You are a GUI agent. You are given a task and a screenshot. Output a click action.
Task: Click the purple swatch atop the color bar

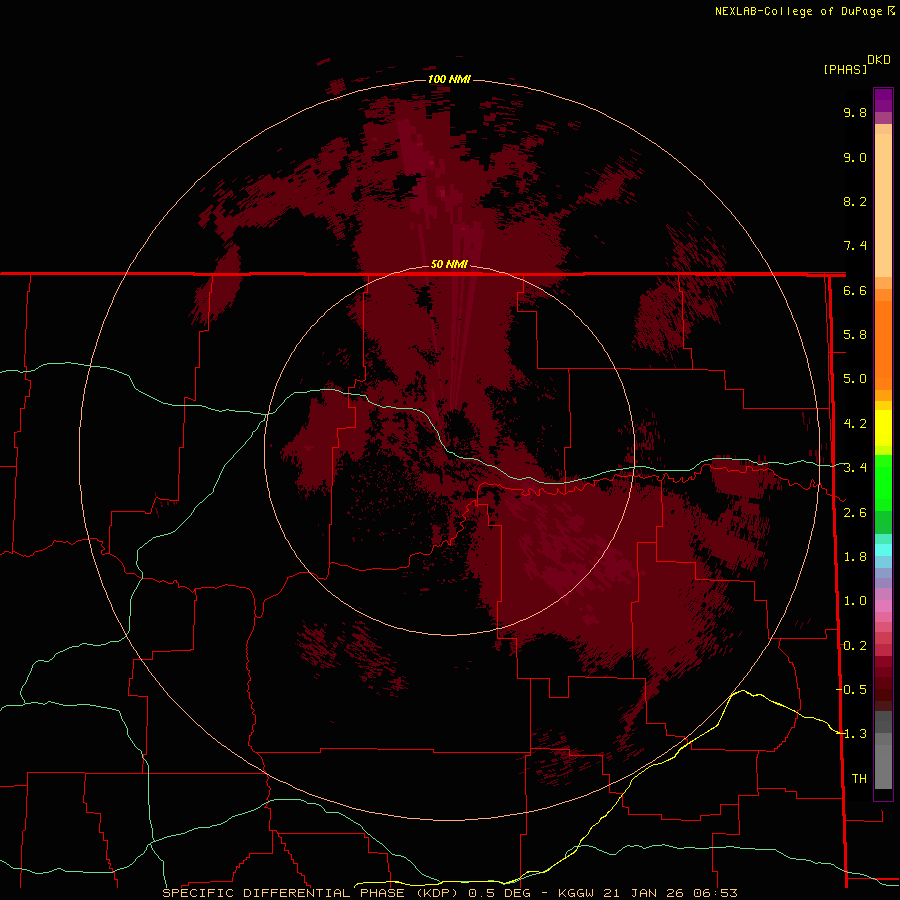point(883,100)
